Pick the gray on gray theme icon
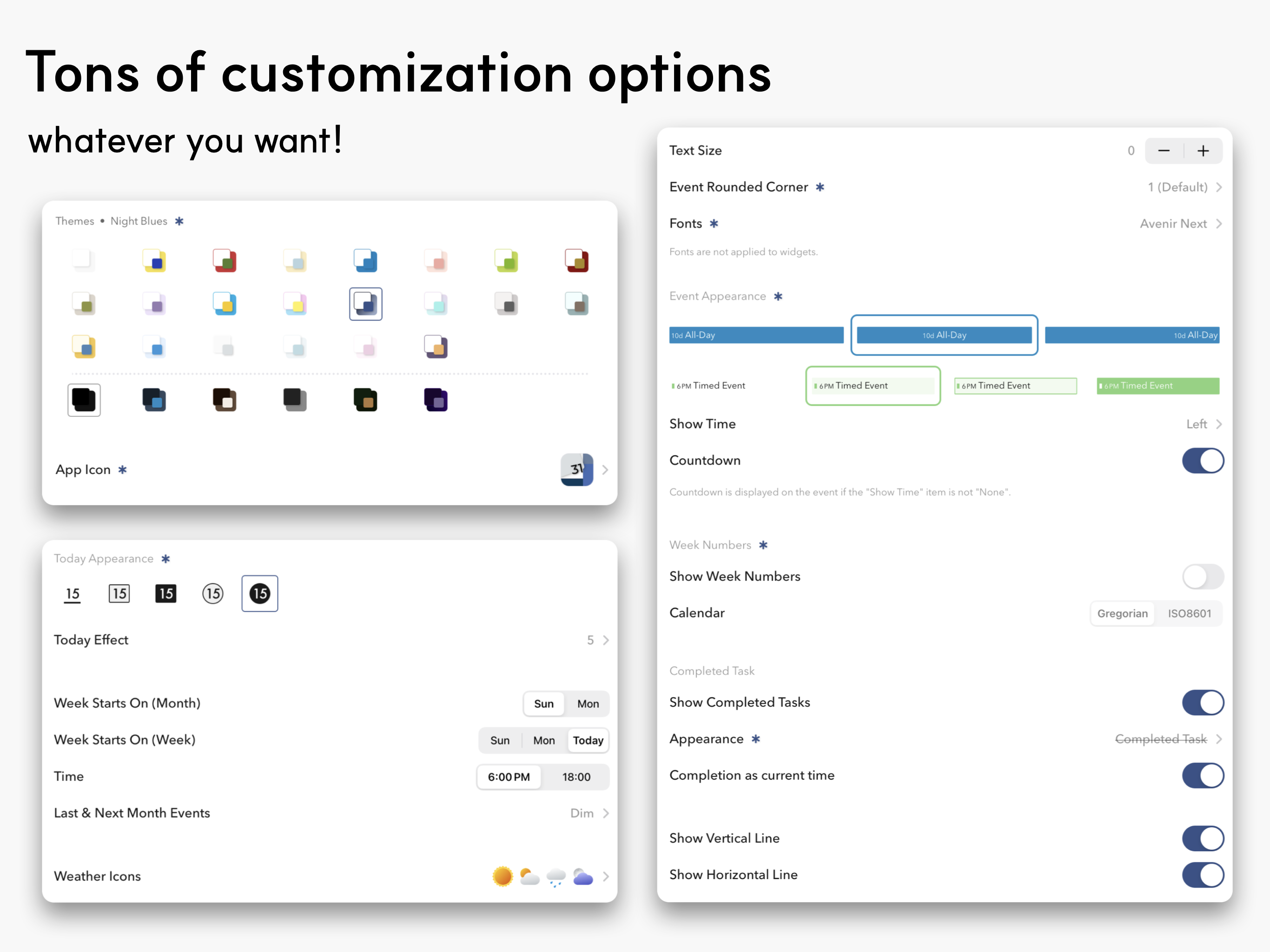 point(506,304)
